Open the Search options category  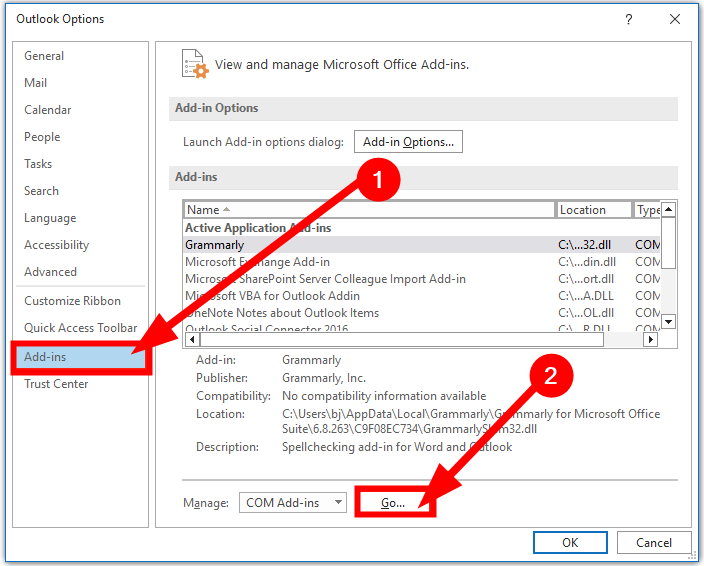coord(41,191)
